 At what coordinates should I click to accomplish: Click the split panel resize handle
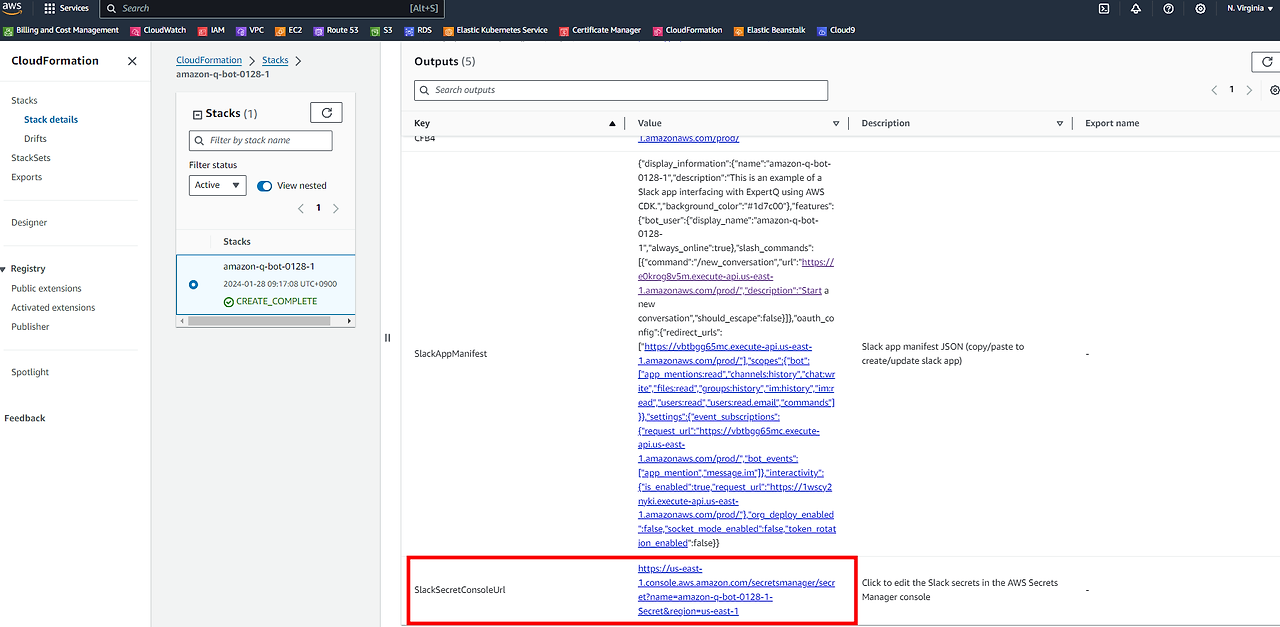pos(387,338)
